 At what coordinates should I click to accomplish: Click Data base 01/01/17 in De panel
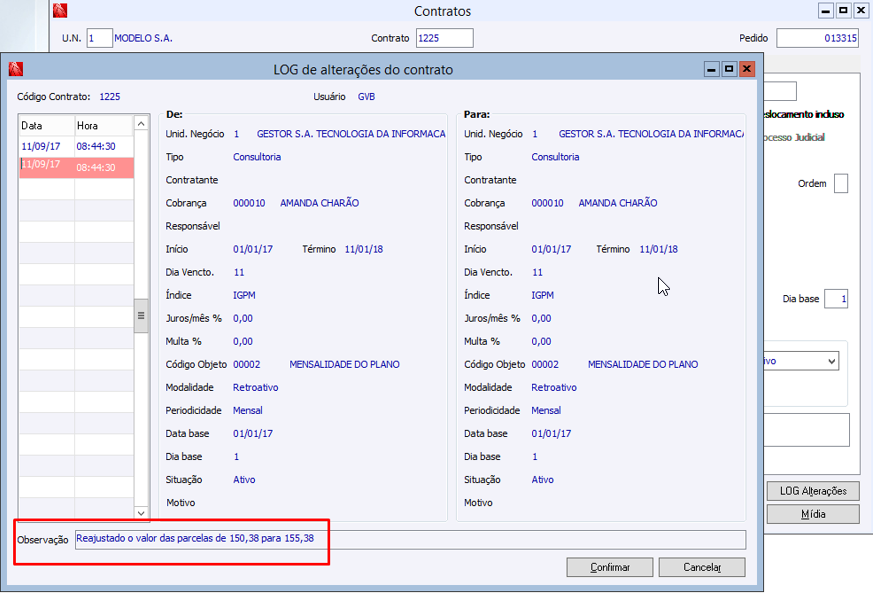coord(253,433)
